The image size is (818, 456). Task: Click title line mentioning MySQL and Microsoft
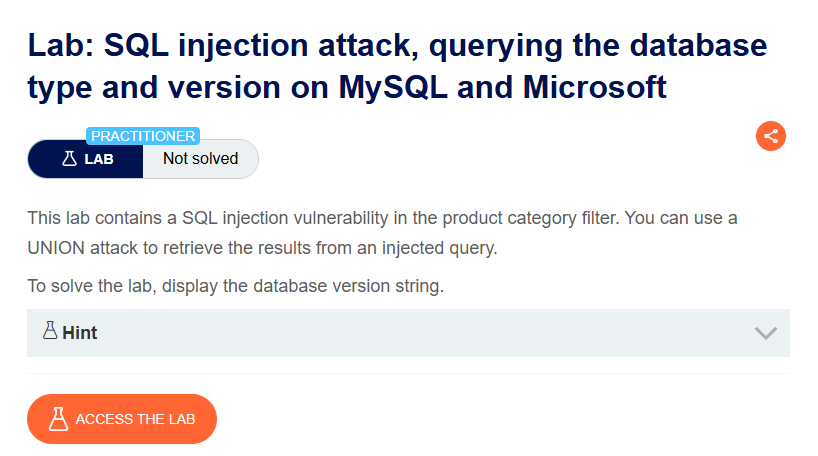pyautogui.click(x=347, y=87)
